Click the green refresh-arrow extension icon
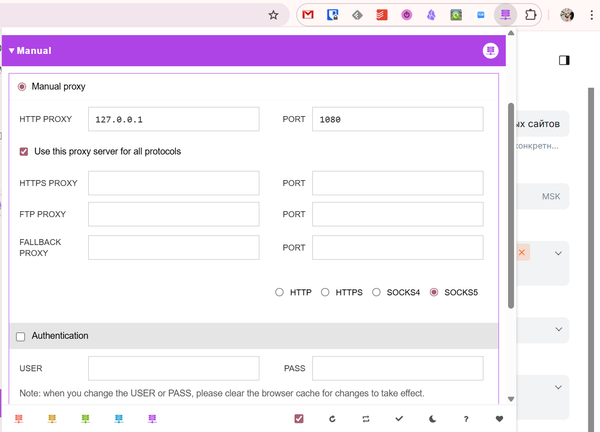 pyautogui.click(x=456, y=15)
